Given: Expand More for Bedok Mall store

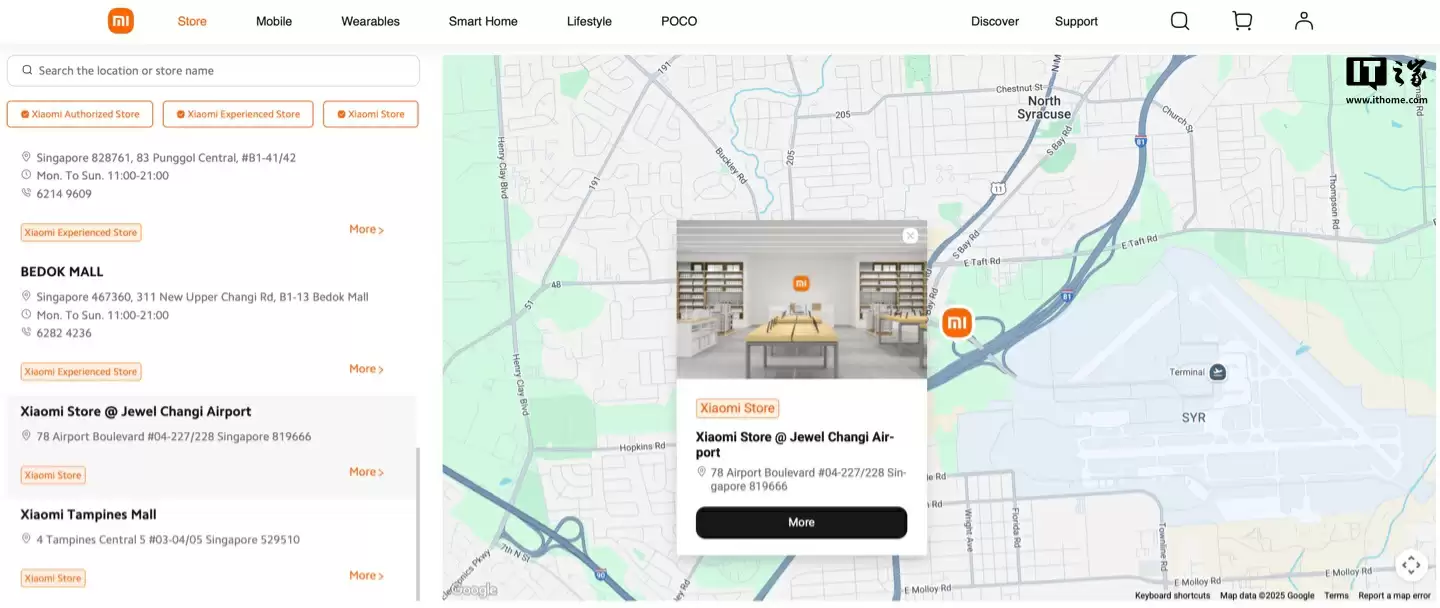Looking at the screenshot, I should [366, 369].
